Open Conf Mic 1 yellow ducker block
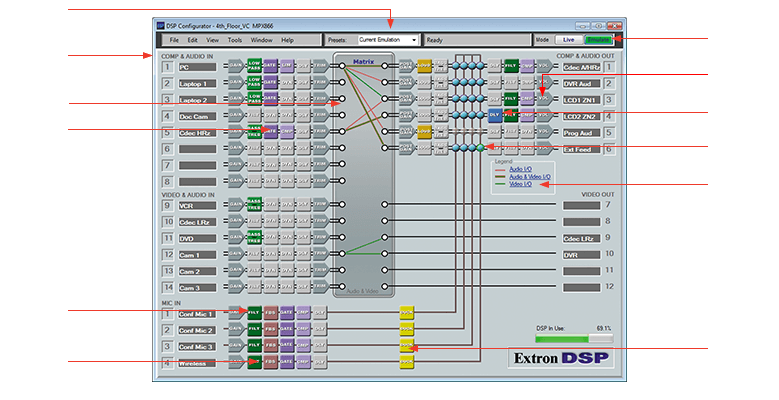 (x=407, y=313)
